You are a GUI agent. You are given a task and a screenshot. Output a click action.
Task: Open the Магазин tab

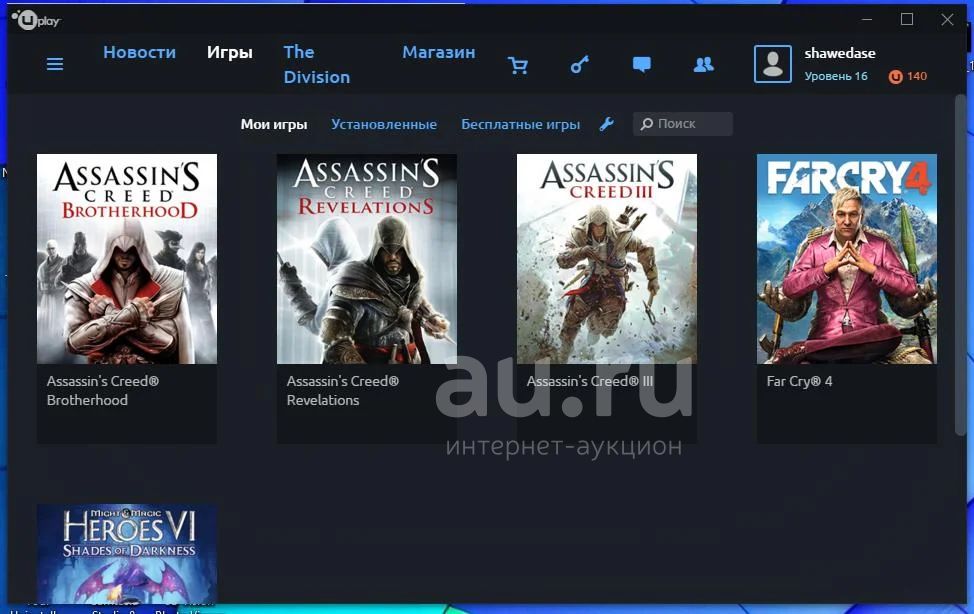click(x=439, y=52)
